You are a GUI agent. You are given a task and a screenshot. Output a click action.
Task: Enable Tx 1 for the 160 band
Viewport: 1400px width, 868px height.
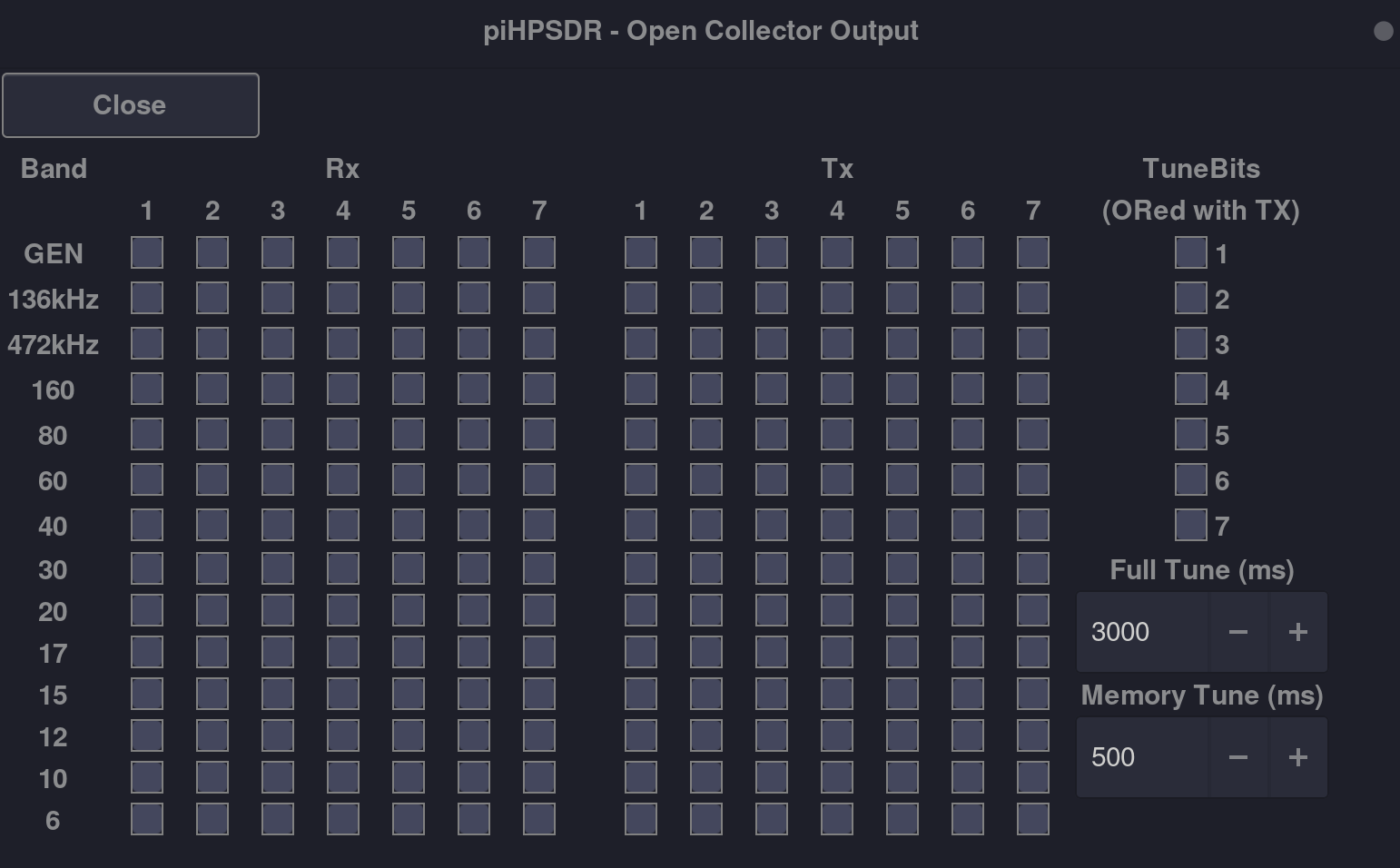tap(641, 389)
